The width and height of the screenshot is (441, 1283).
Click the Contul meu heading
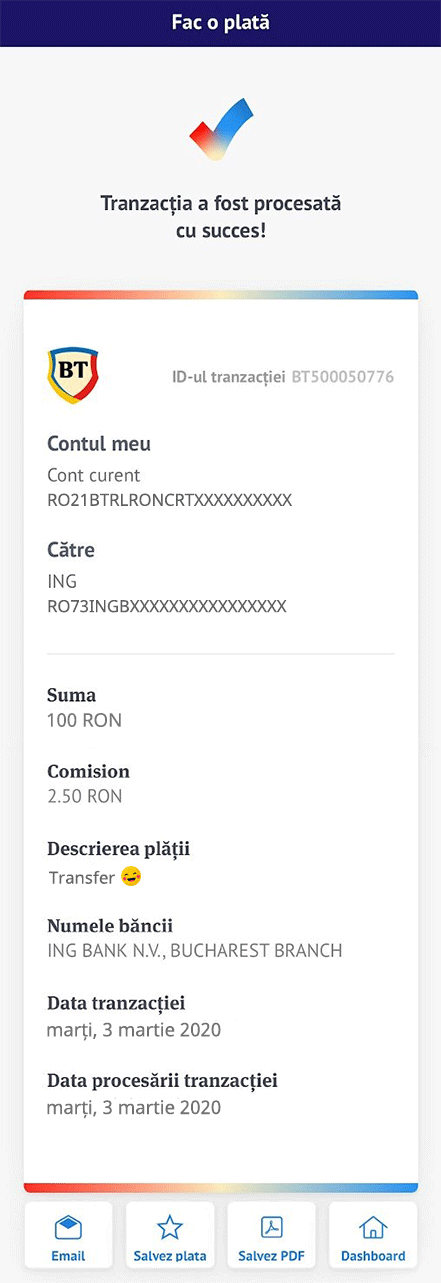click(x=99, y=444)
